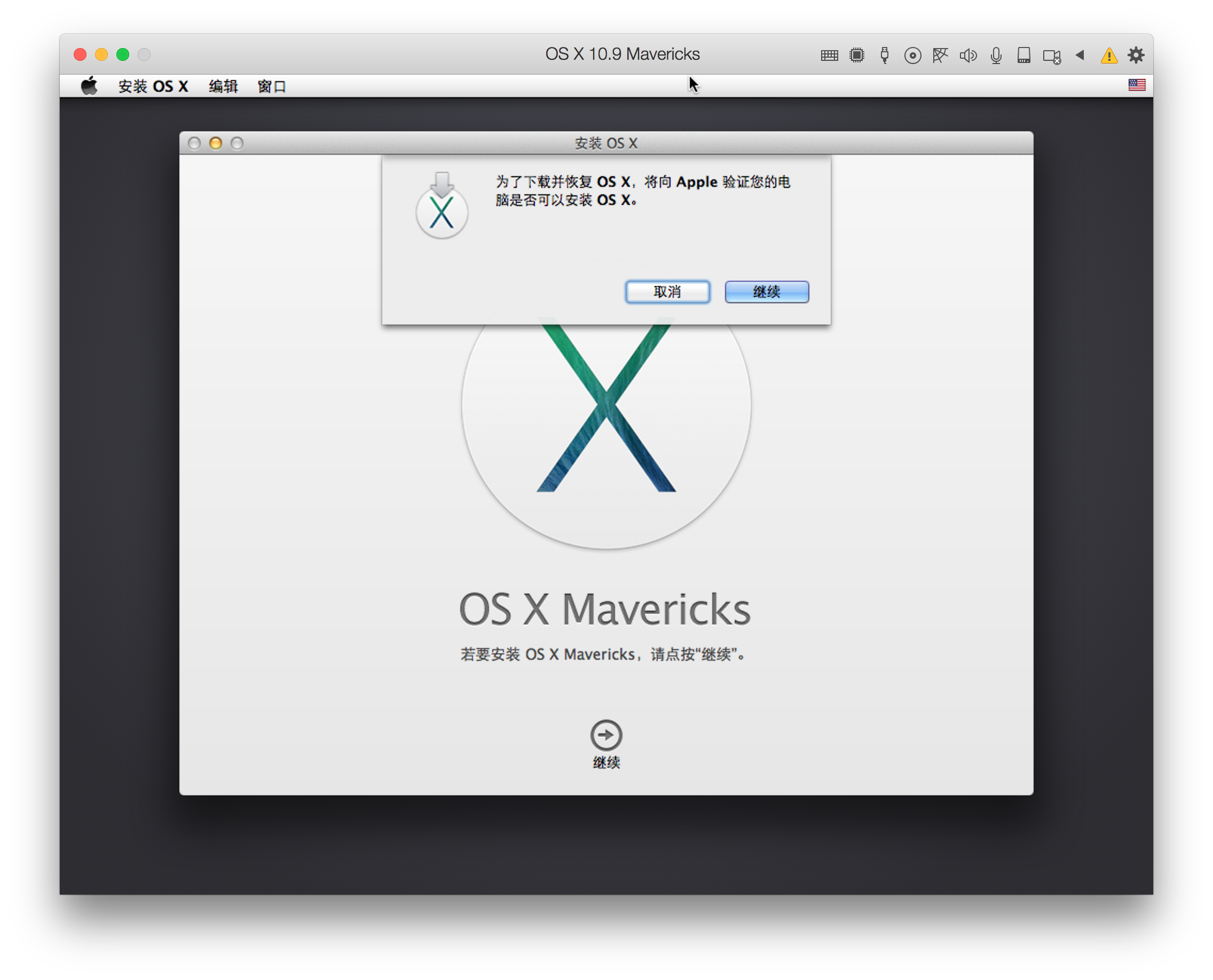The height and width of the screenshot is (980, 1213).
Task: Click the hard disk drive icon
Action: coord(1023,56)
